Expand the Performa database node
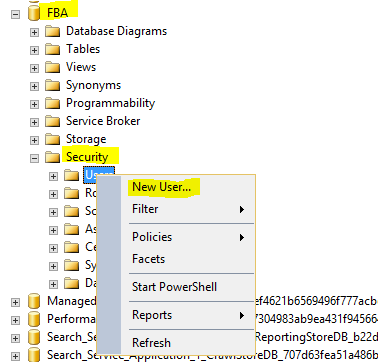Viewport: 378px width, 362px height. (15, 320)
